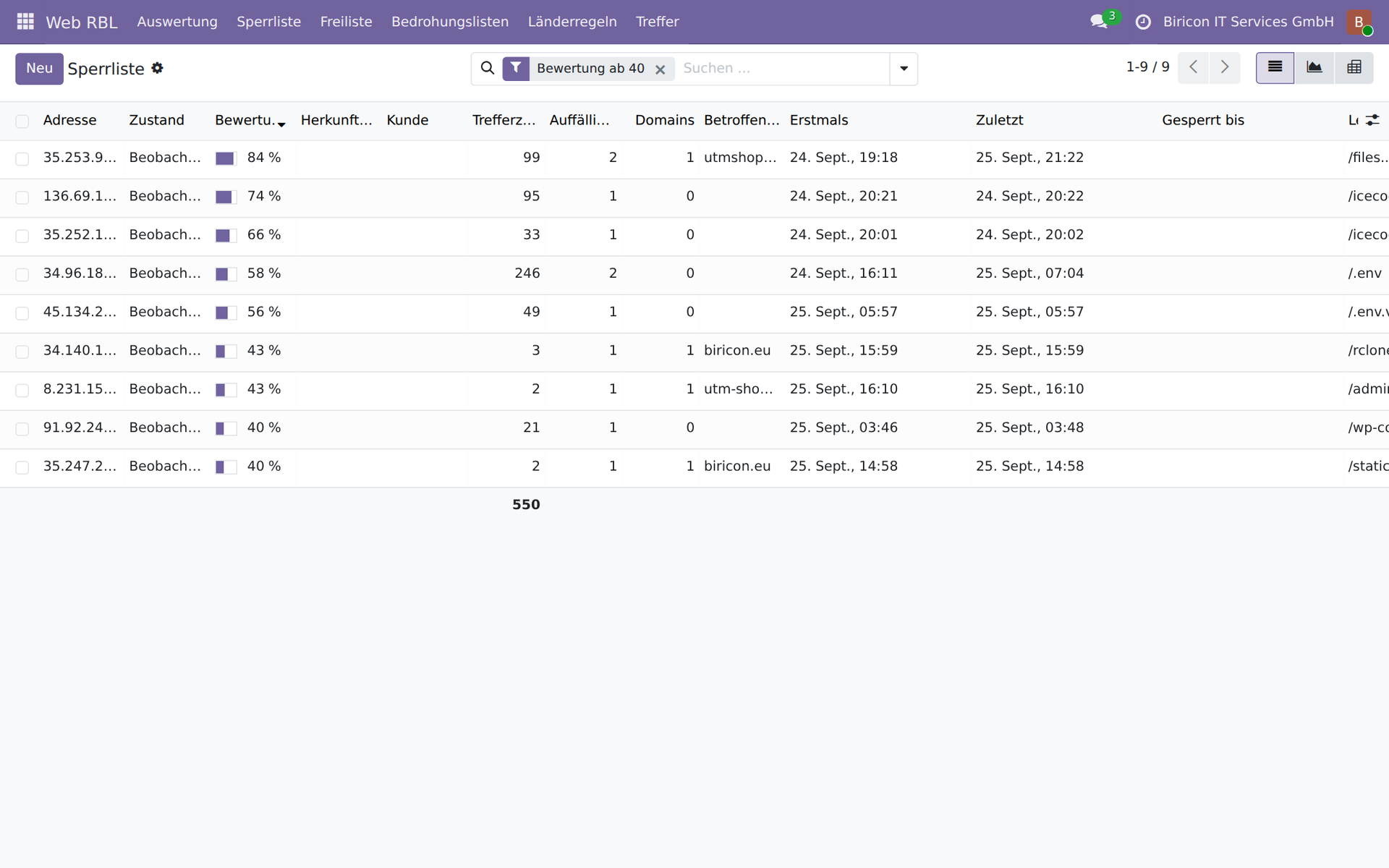Click the /rclone path cell
Image resolution: width=1389 pixels, height=868 pixels.
point(1367,351)
